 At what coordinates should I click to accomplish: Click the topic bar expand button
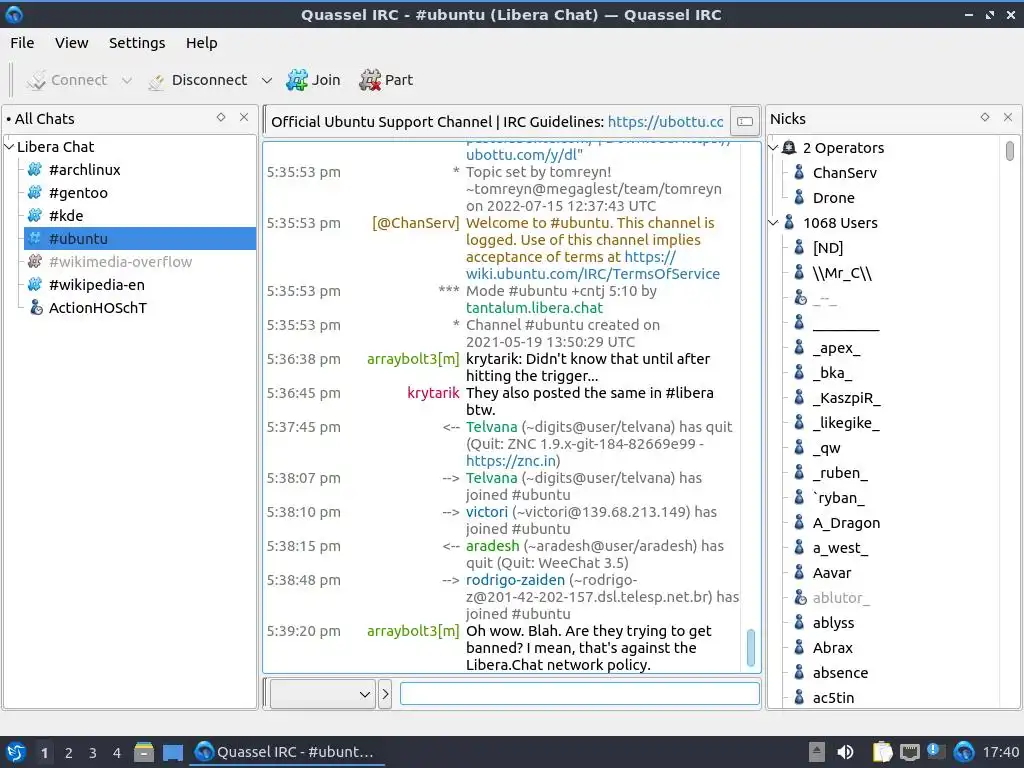coord(745,121)
